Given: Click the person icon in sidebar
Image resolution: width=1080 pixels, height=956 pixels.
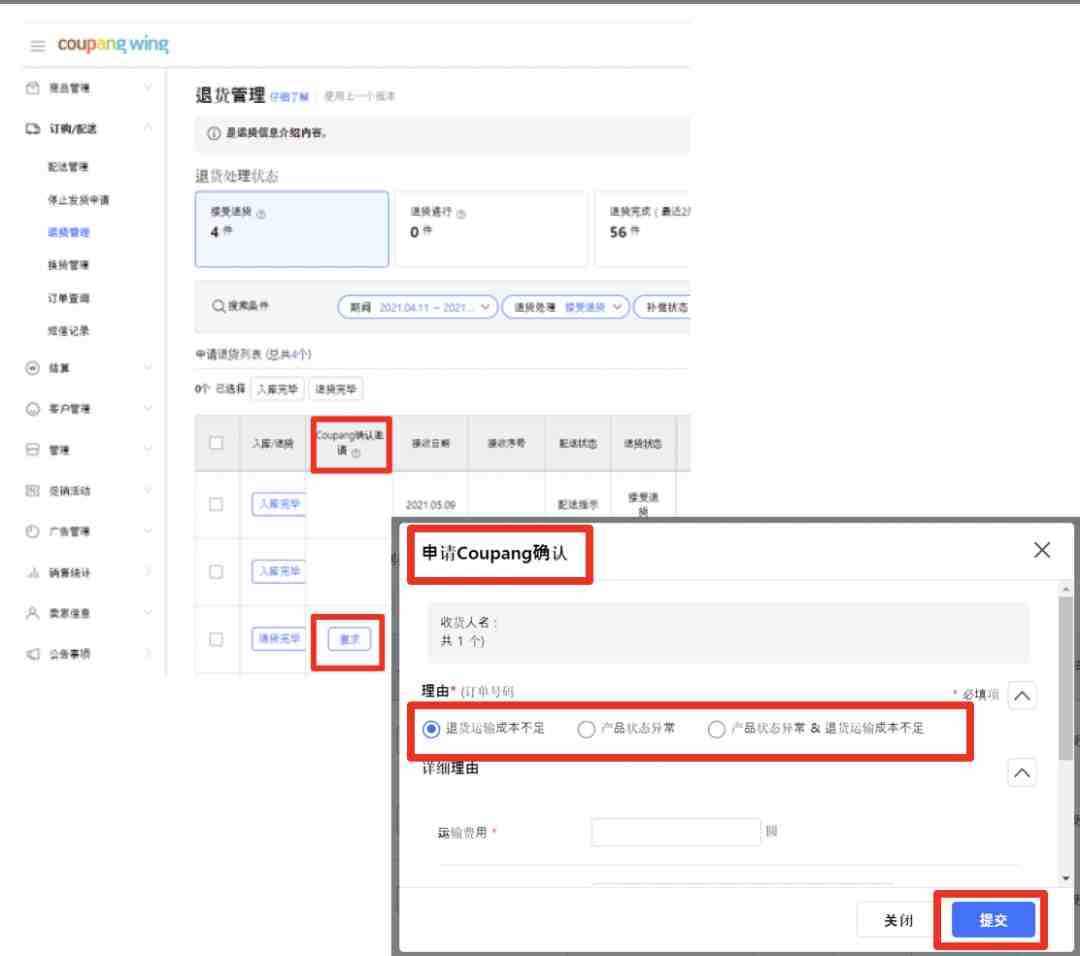Looking at the screenshot, I should (x=32, y=612).
